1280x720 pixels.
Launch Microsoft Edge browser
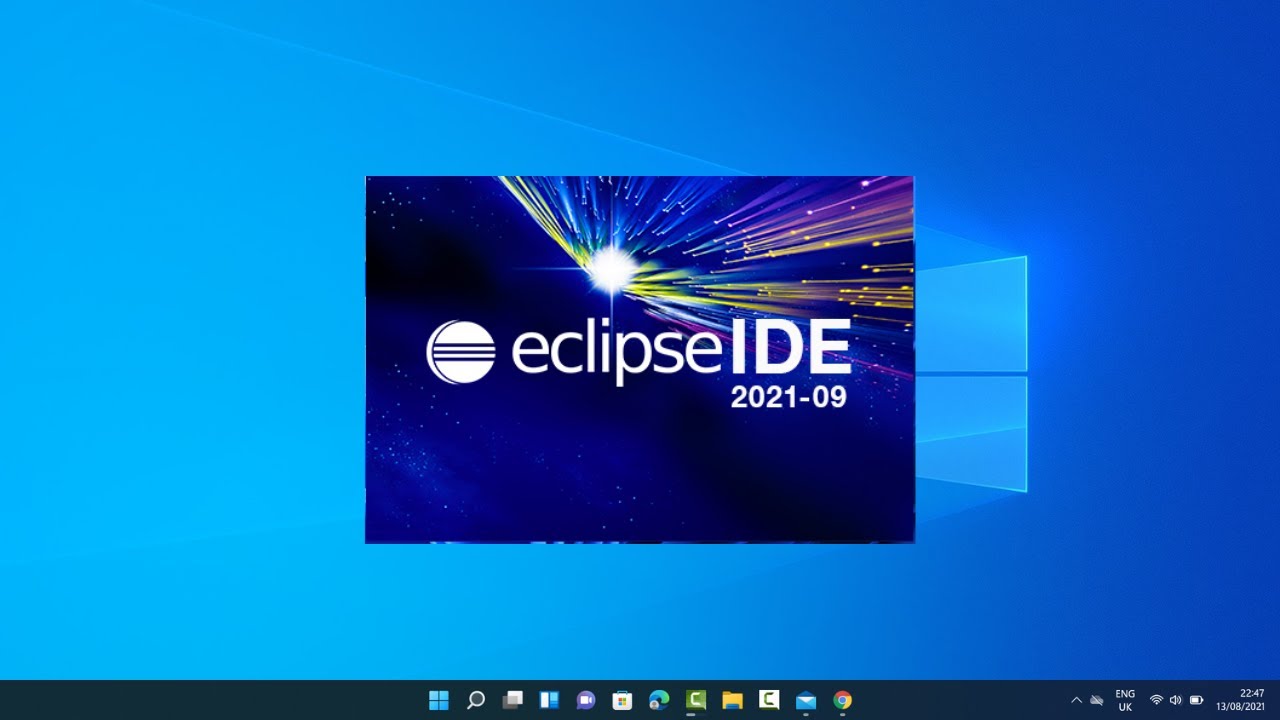(x=659, y=700)
